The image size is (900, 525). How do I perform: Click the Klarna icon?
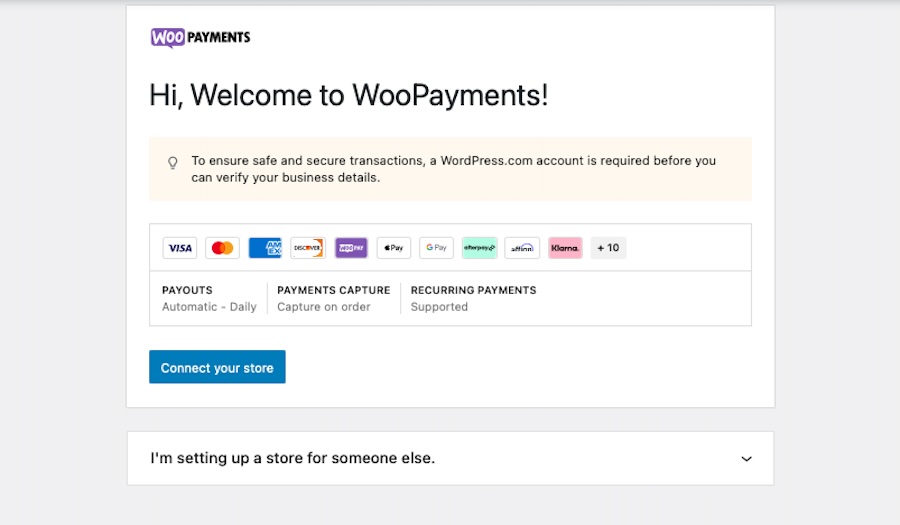pos(565,248)
